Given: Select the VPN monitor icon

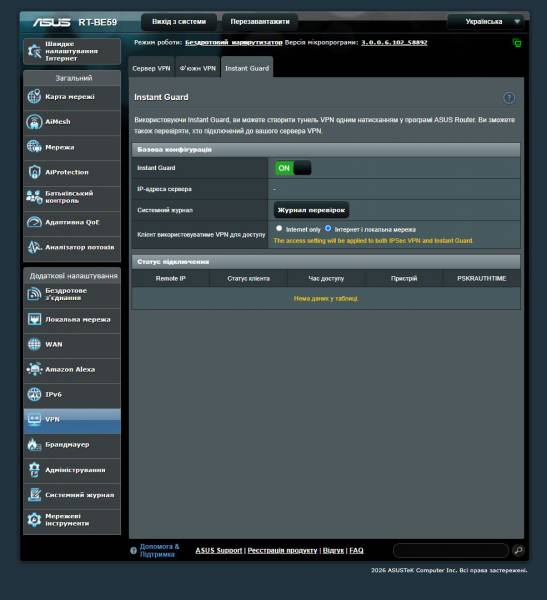Looking at the screenshot, I should point(34,419).
